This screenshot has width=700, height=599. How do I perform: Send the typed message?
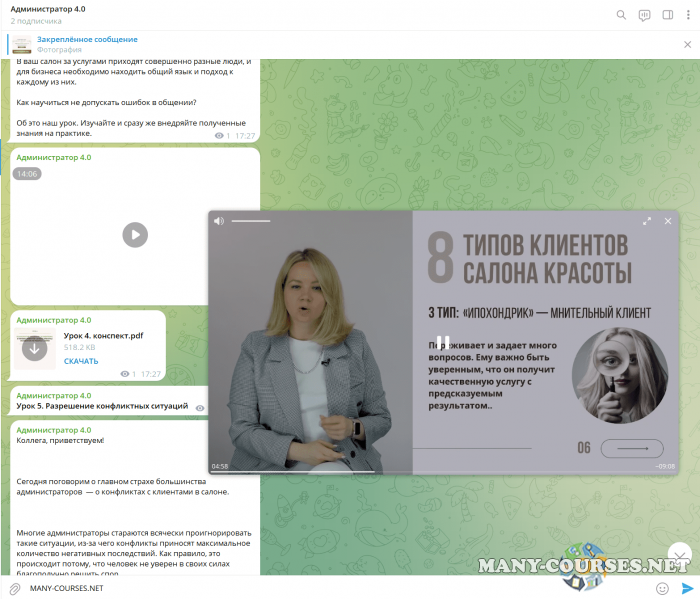click(x=687, y=588)
